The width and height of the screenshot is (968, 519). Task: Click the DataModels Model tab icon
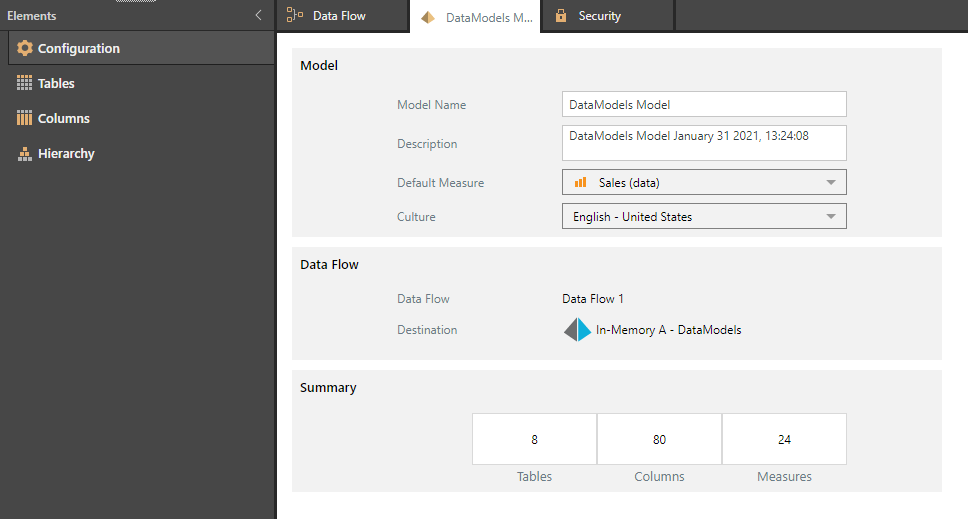tap(428, 17)
